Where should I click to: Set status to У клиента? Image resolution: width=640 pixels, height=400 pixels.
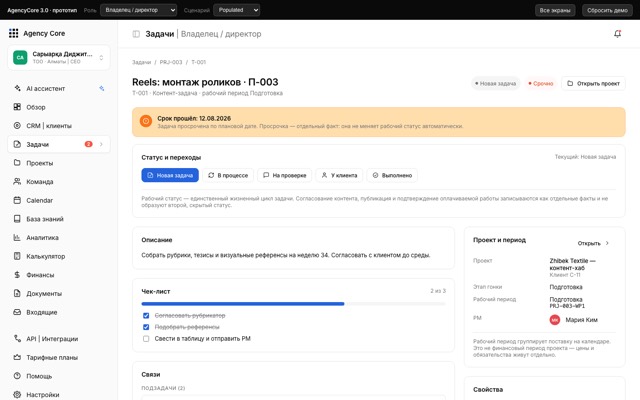click(x=339, y=175)
